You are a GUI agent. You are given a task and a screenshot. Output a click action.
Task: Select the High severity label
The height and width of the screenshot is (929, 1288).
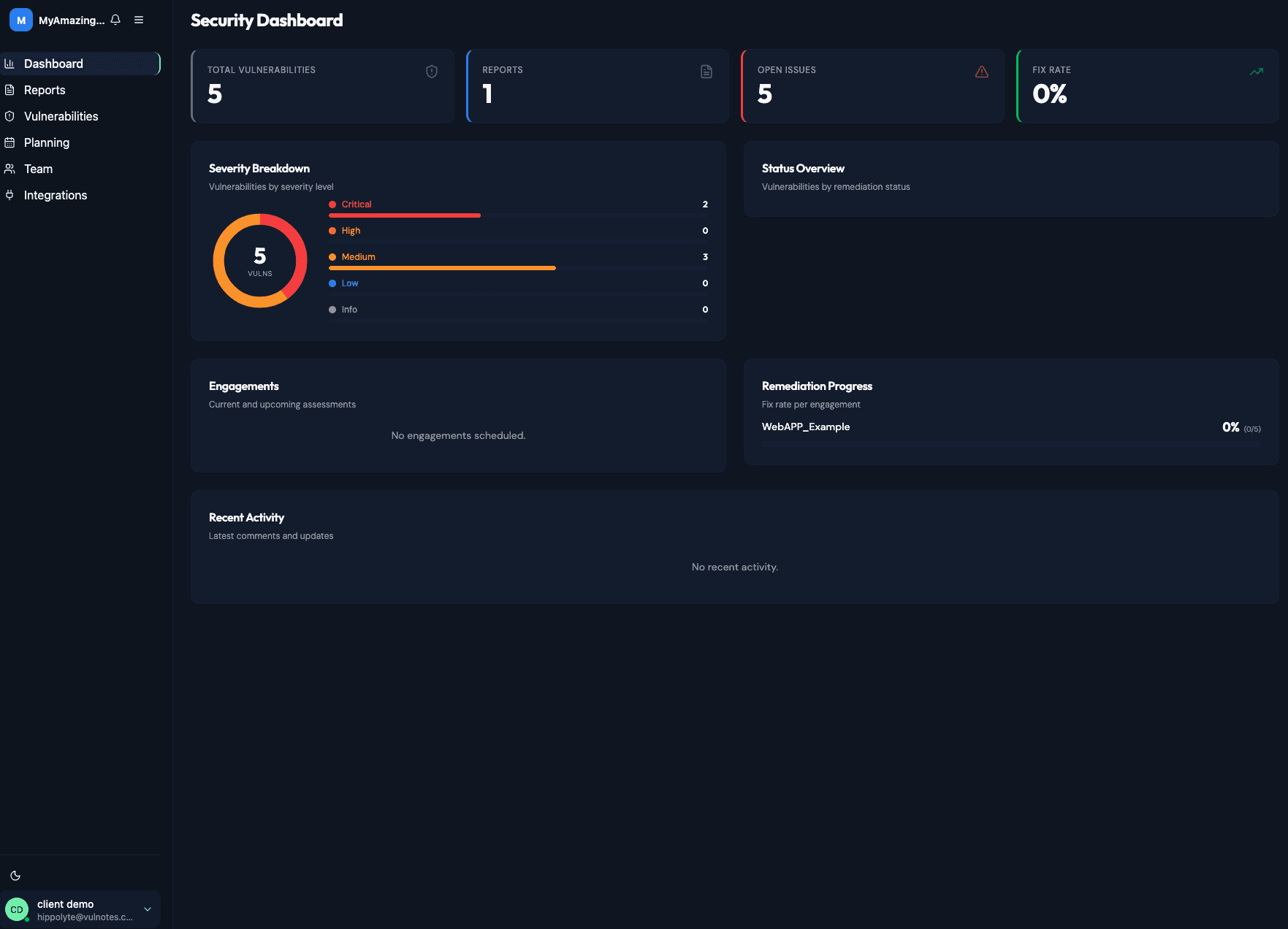351,231
